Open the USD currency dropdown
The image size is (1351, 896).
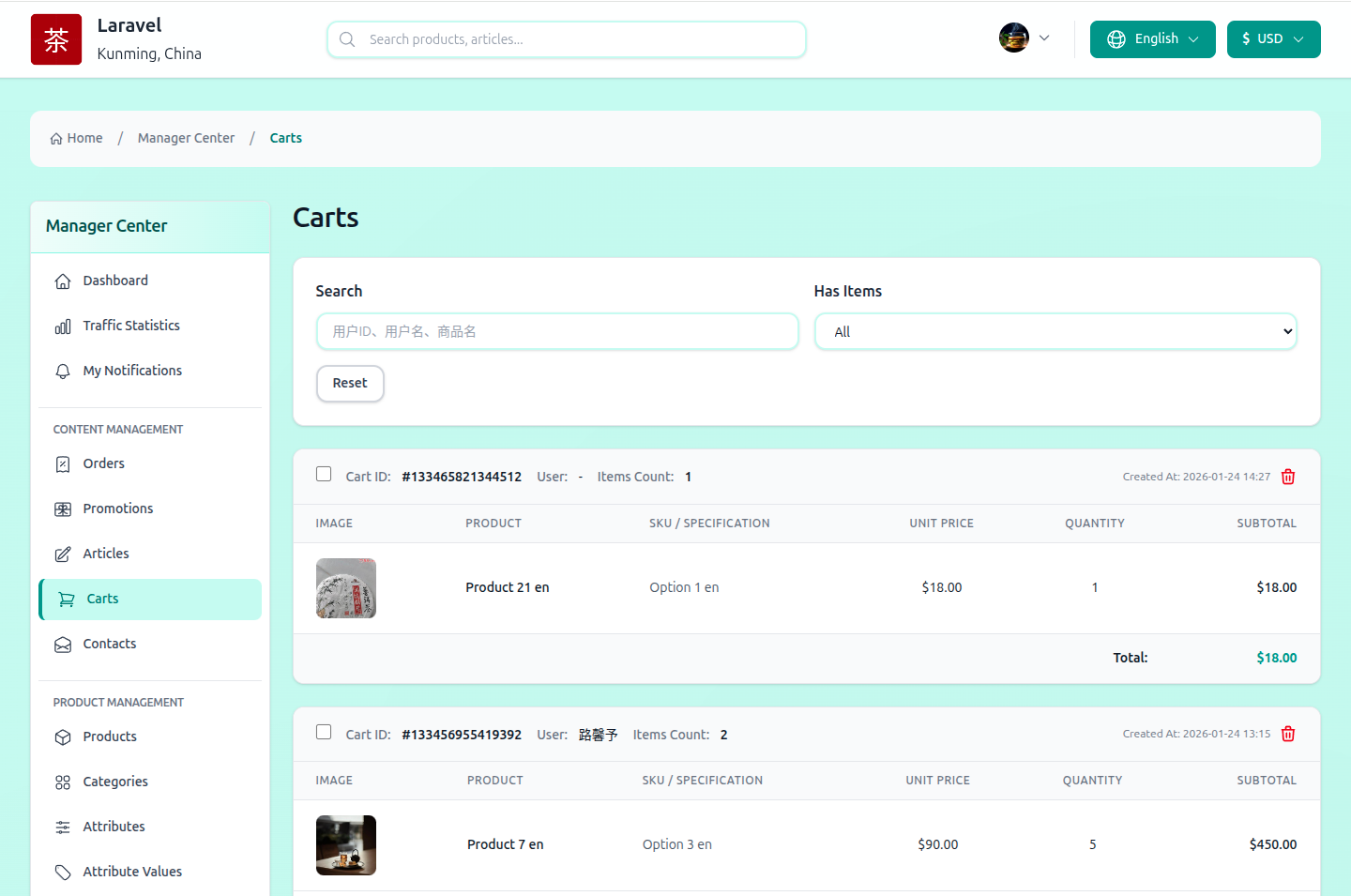1274,39
